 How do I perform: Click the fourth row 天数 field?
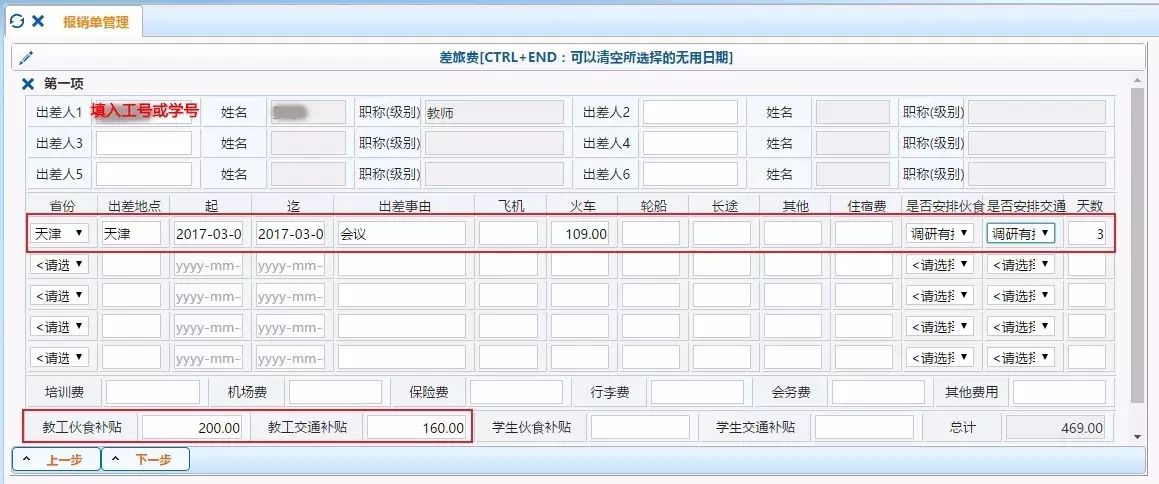[x=1087, y=327]
